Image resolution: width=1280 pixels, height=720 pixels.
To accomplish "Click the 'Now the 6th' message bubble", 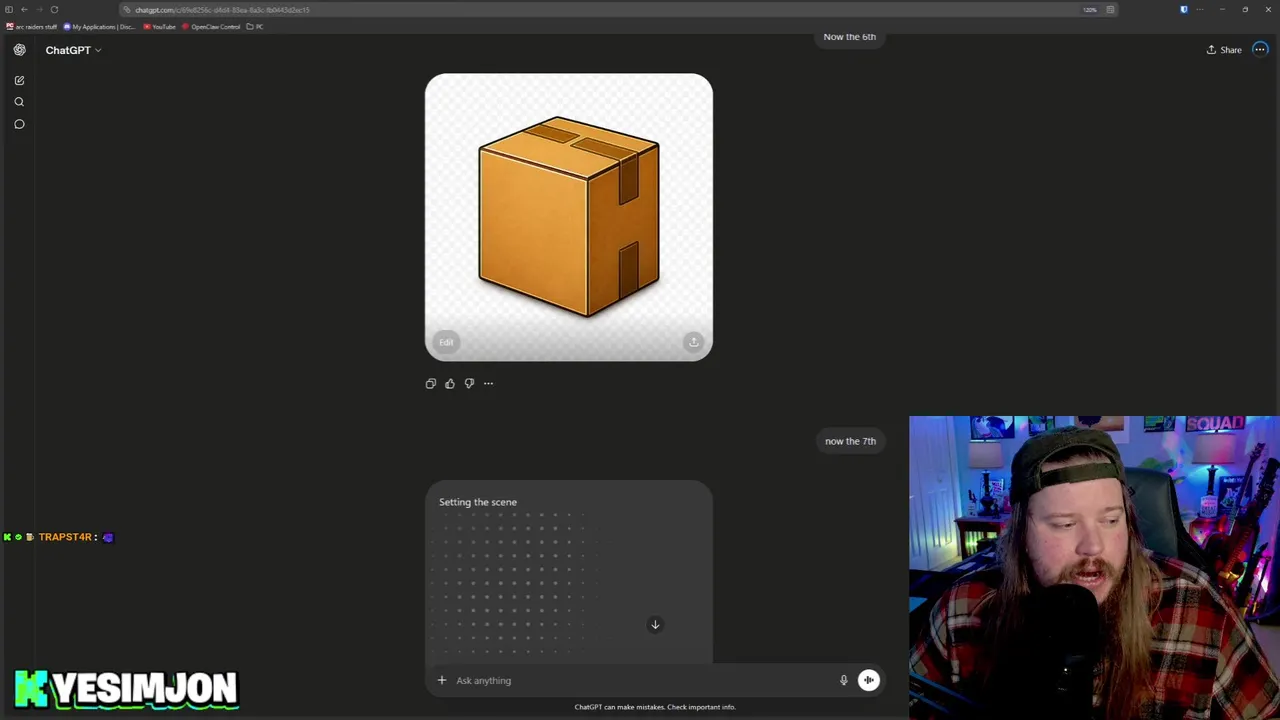I will coord(849,37).
